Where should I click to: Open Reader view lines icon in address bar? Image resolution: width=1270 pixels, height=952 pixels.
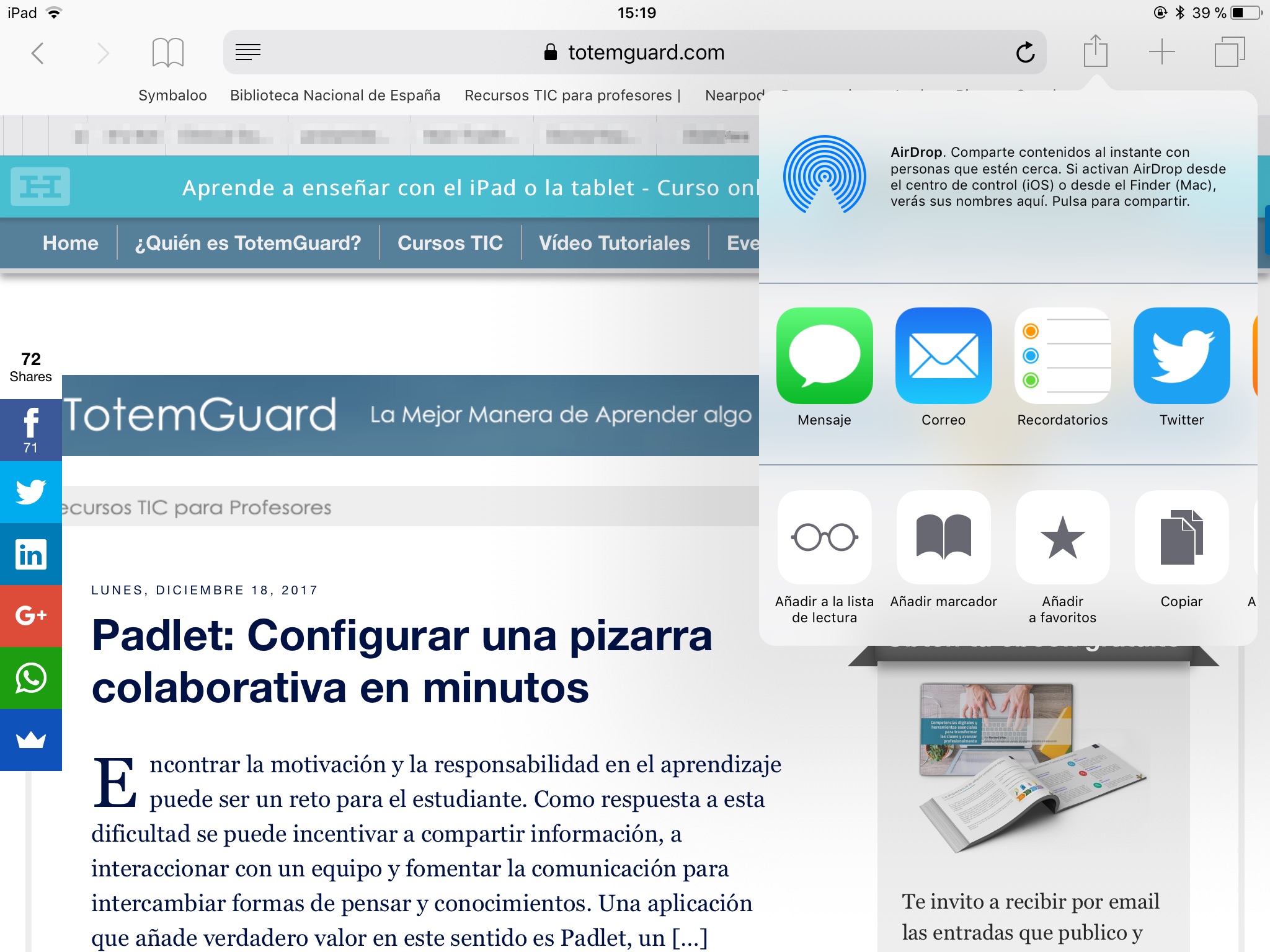tap(248, 52)
